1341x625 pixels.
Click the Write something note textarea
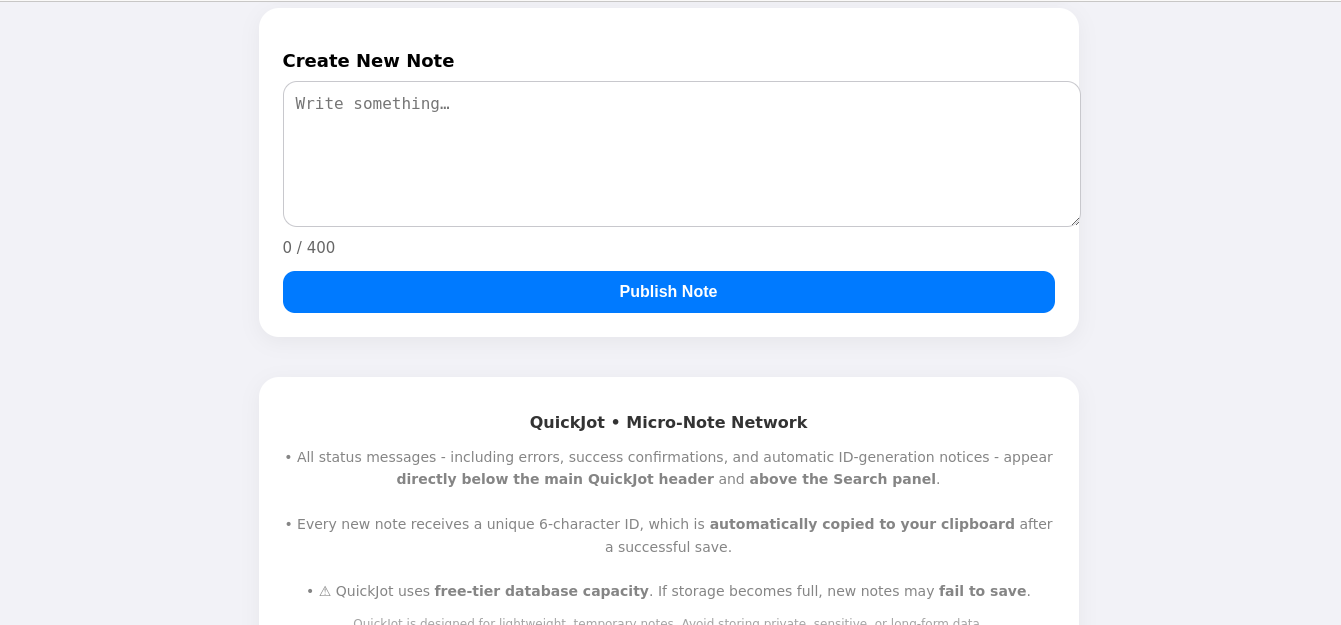681,154
